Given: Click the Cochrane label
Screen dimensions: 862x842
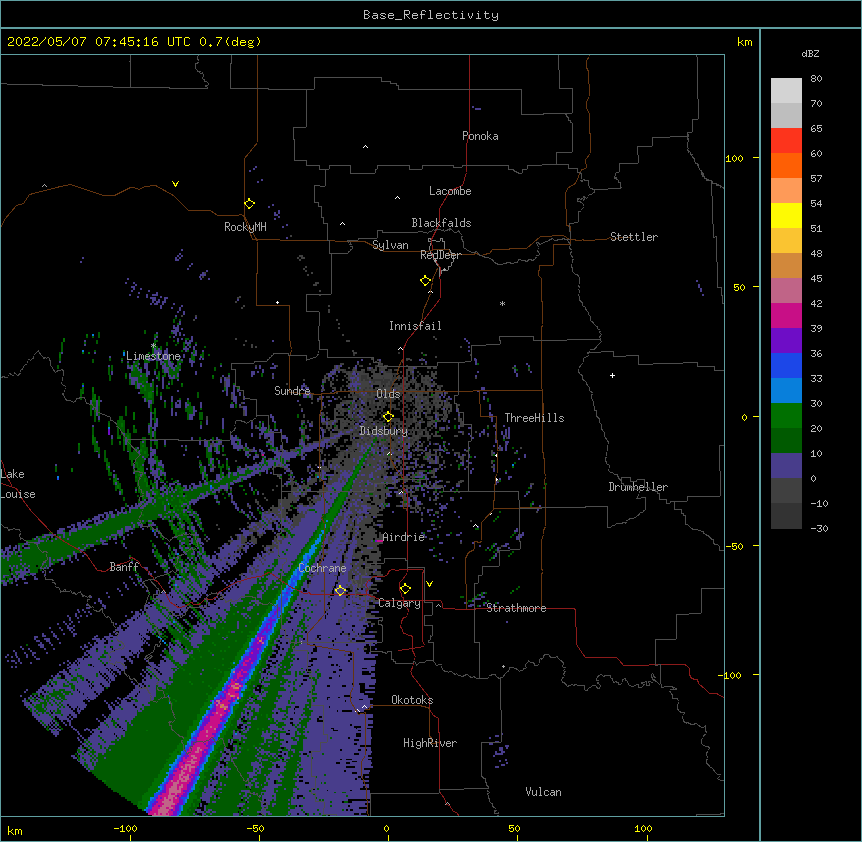Looking at the screenshot, I should pyautogui.click(x=322, y=568).
